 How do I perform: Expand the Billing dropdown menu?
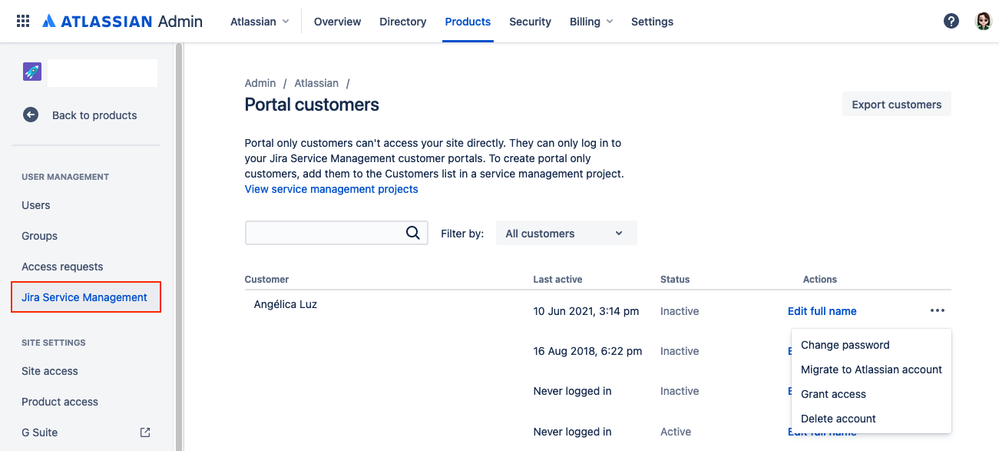(591, 22)
